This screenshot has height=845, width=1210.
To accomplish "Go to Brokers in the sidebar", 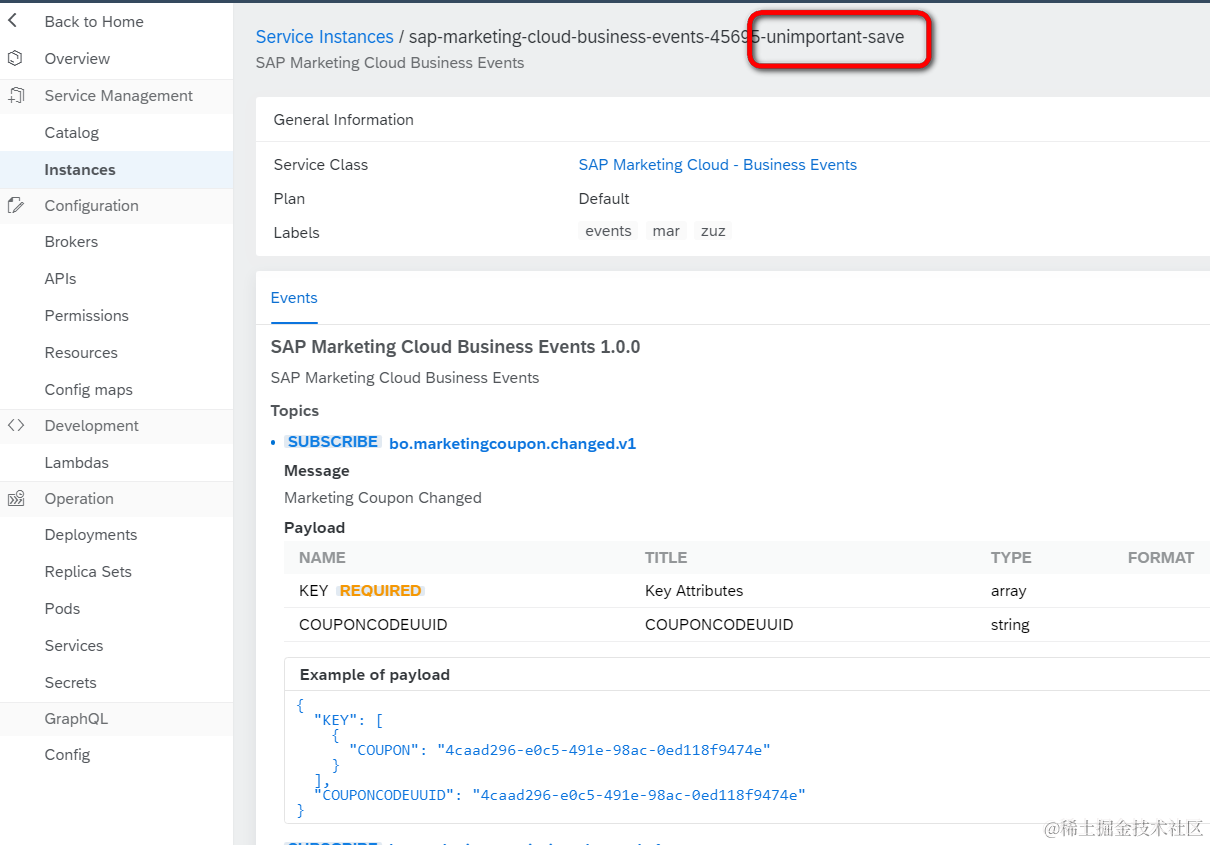I will tap(71, 241).
